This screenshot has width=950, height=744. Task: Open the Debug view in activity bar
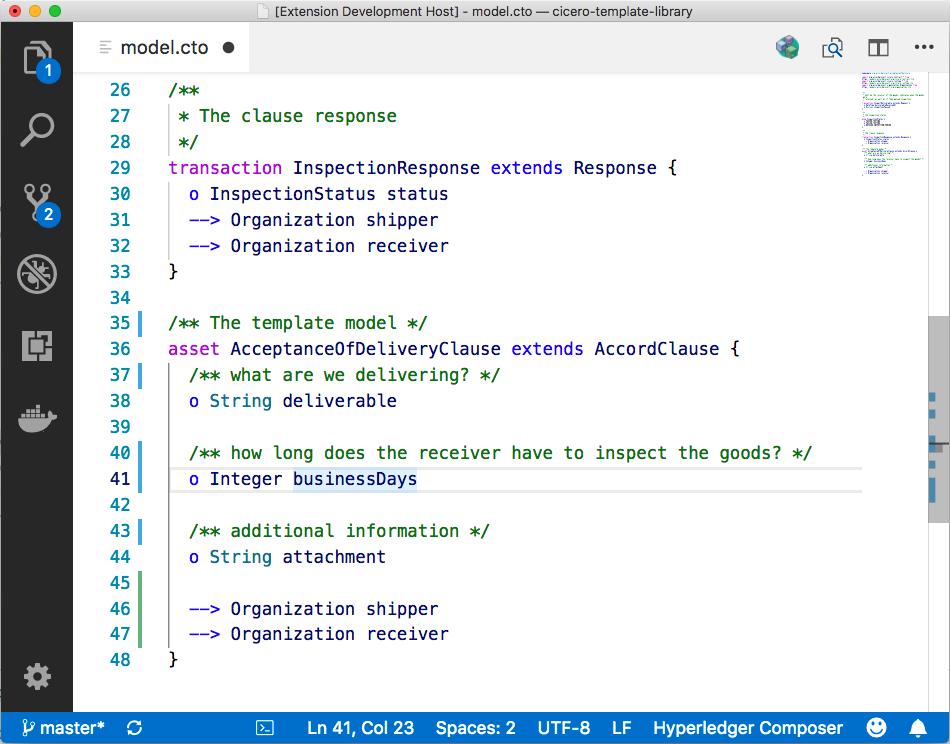pyautogui.click(x=37, y=274)
